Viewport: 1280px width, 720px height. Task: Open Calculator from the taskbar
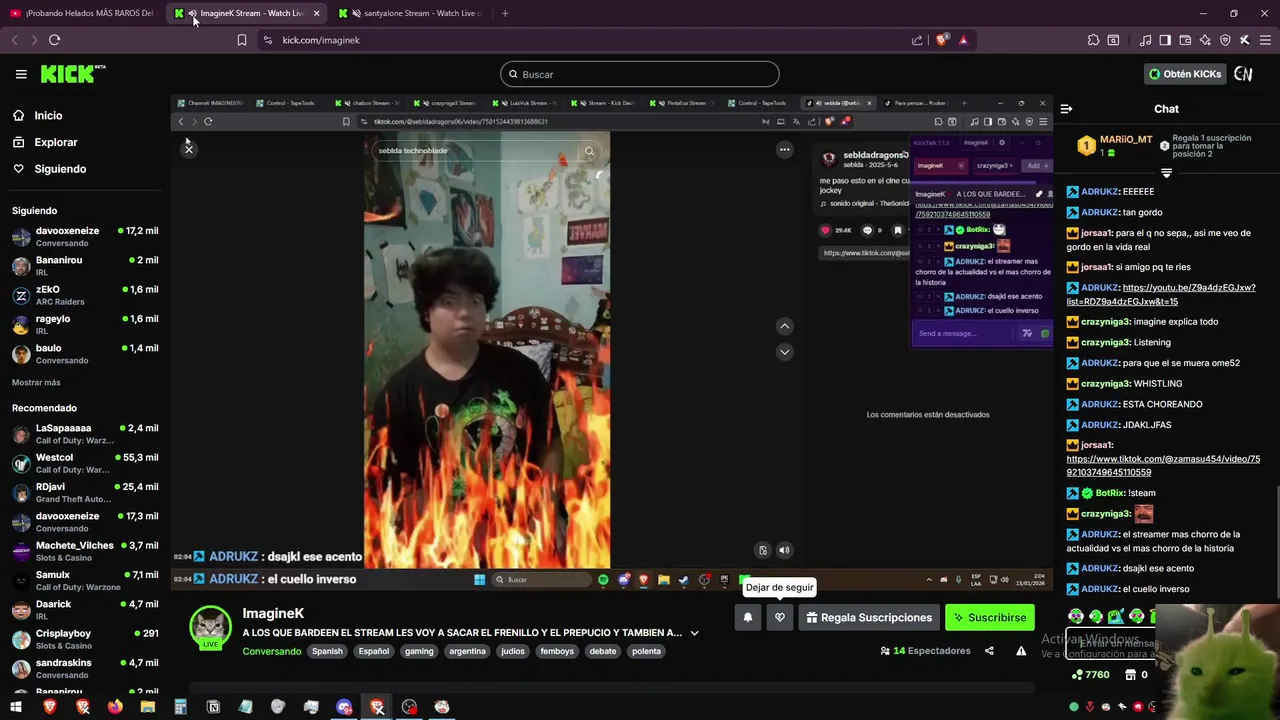180,707
